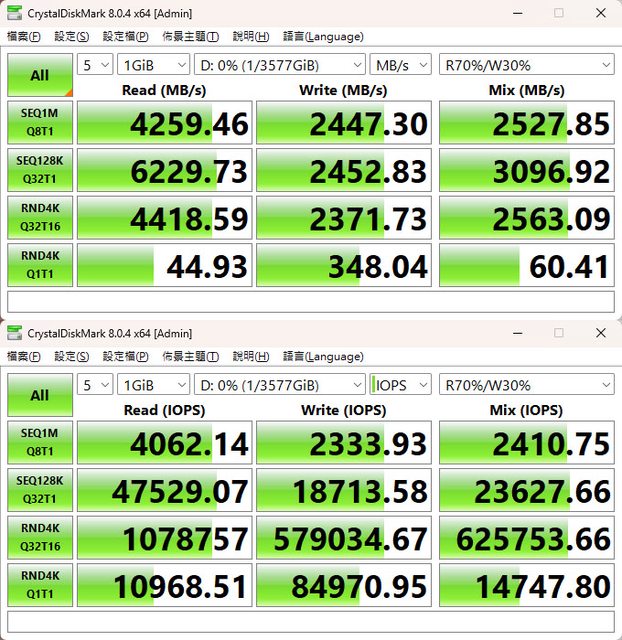Open the 語言(Language) menu in the IOPS window
Image resolution: width=622 pixels, height=640 pixels.
click(323, 357)
